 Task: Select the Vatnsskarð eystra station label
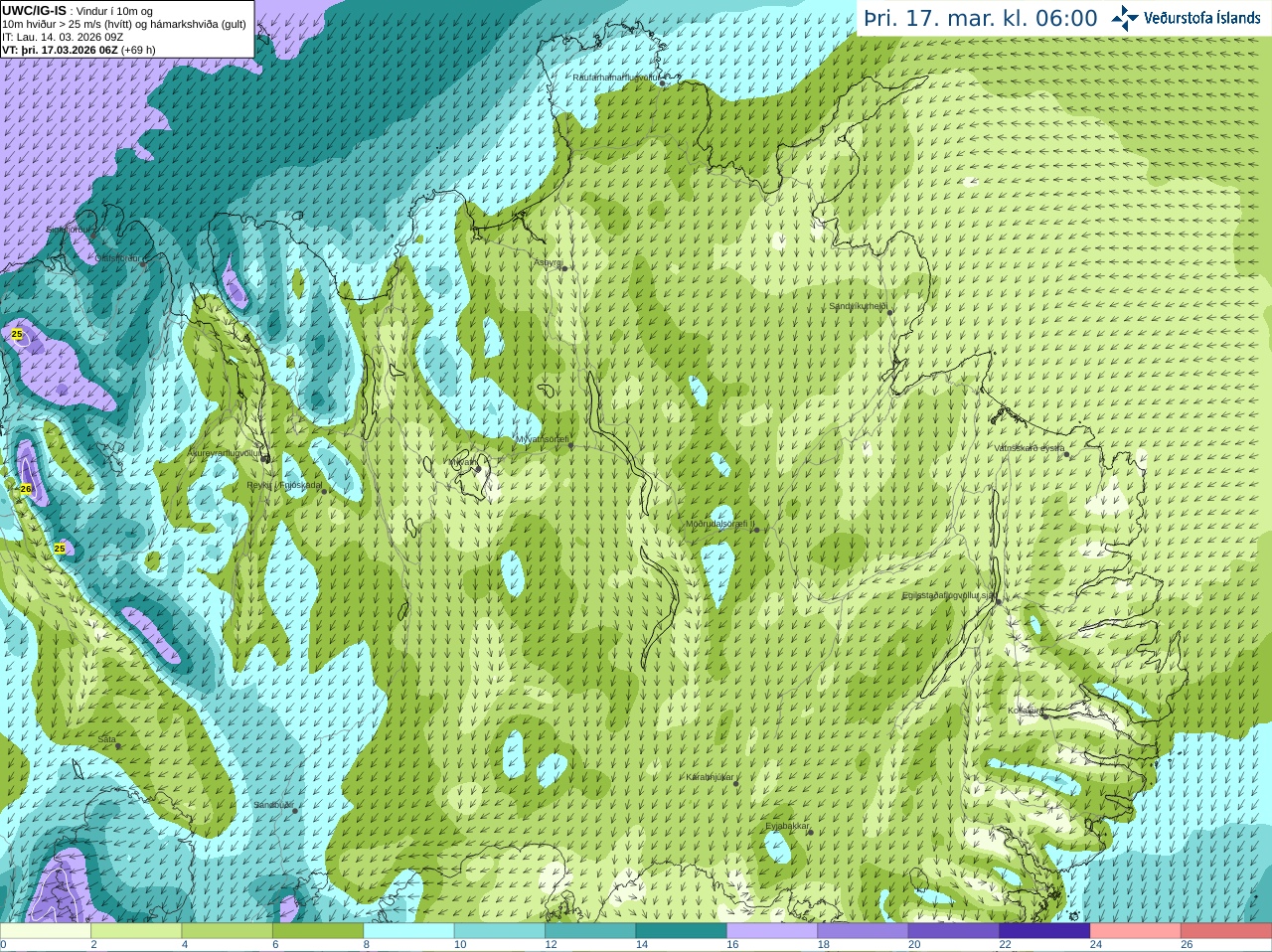pyautogui.click(x=1030, y=448)
